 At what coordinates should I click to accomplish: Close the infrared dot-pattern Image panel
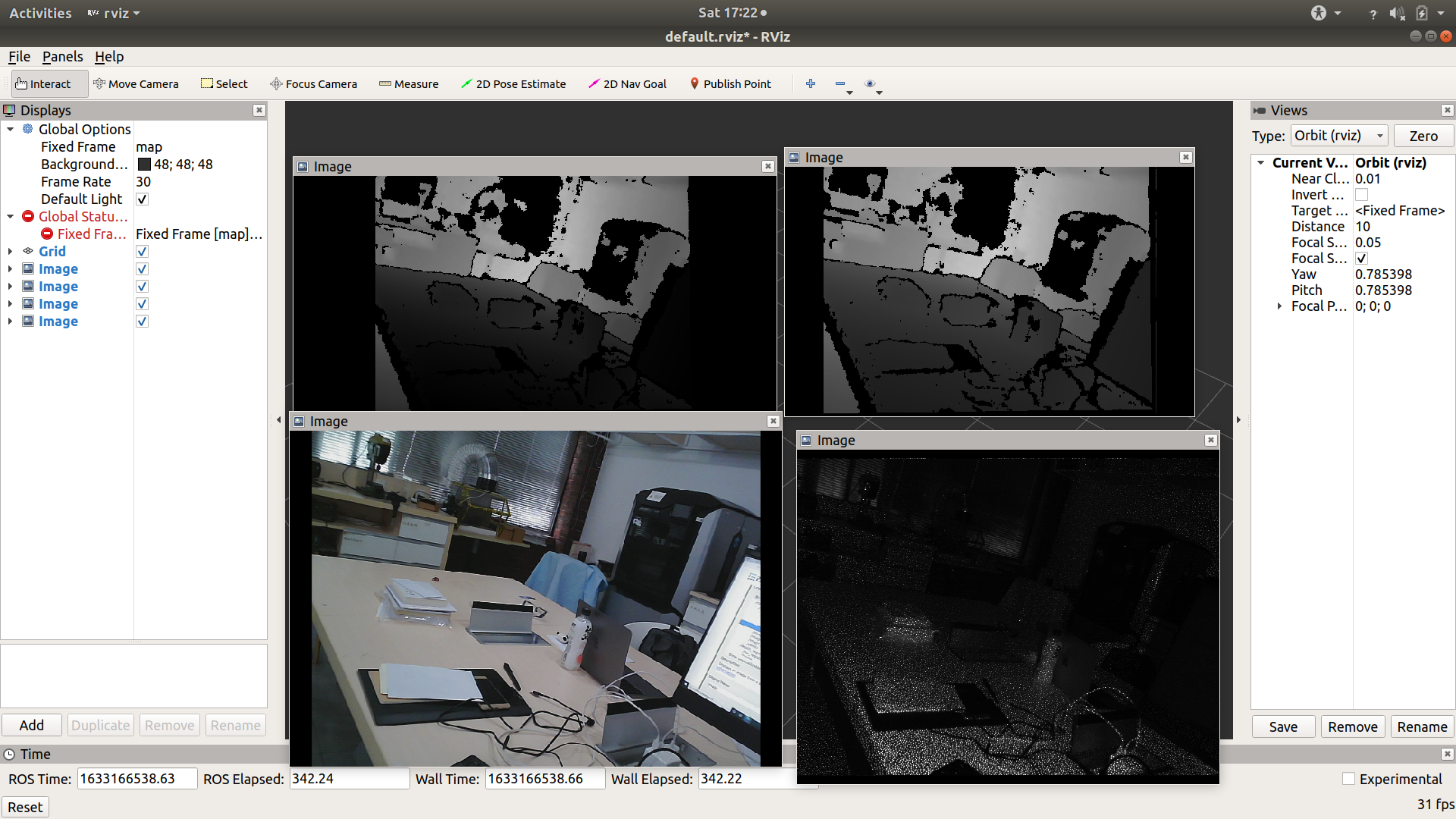pos(1211,441)
